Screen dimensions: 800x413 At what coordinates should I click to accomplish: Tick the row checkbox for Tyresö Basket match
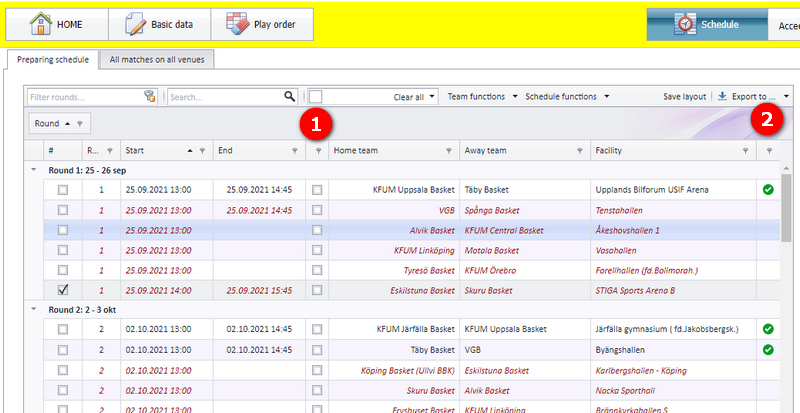pyautogui.click(x=63, y=271)
